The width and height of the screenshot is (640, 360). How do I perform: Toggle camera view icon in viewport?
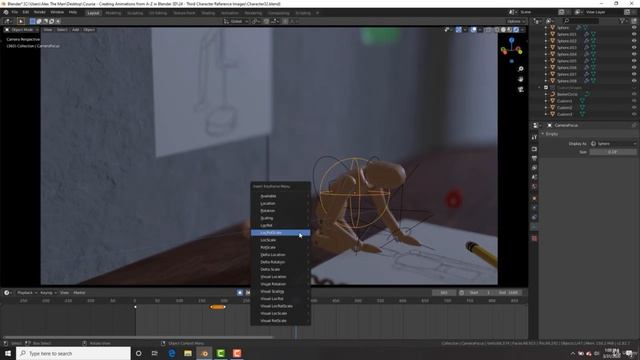(x=520, y=89)
